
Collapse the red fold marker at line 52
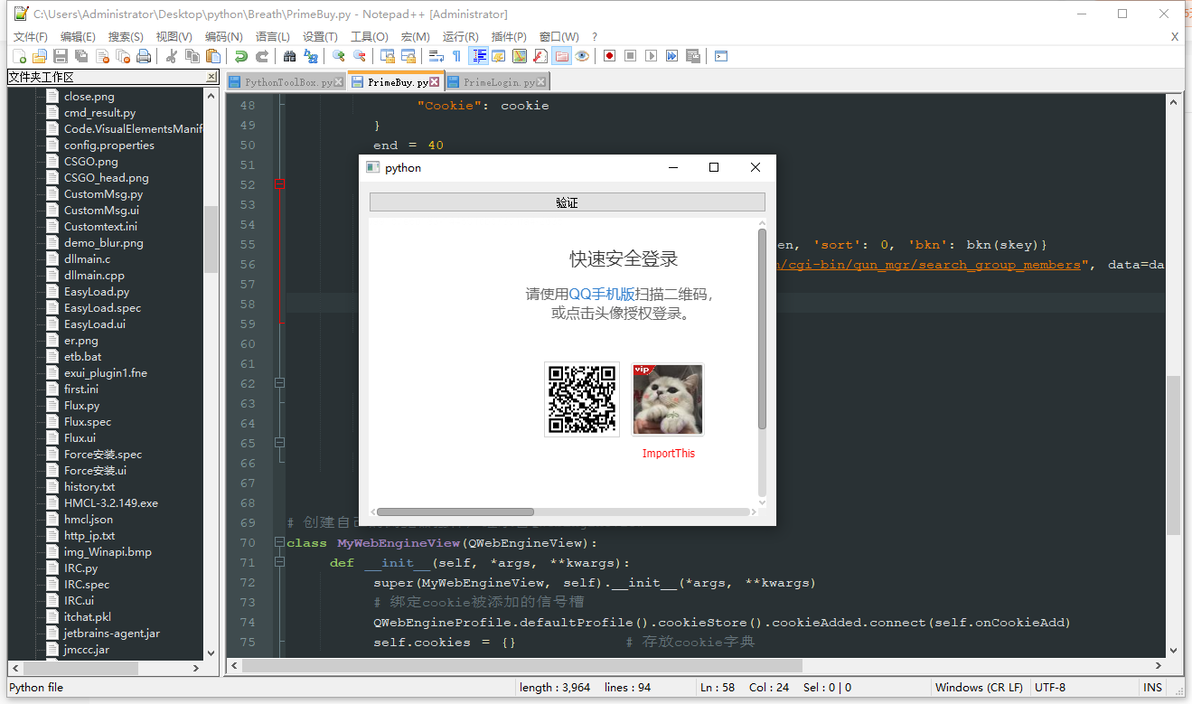point(280,185)
